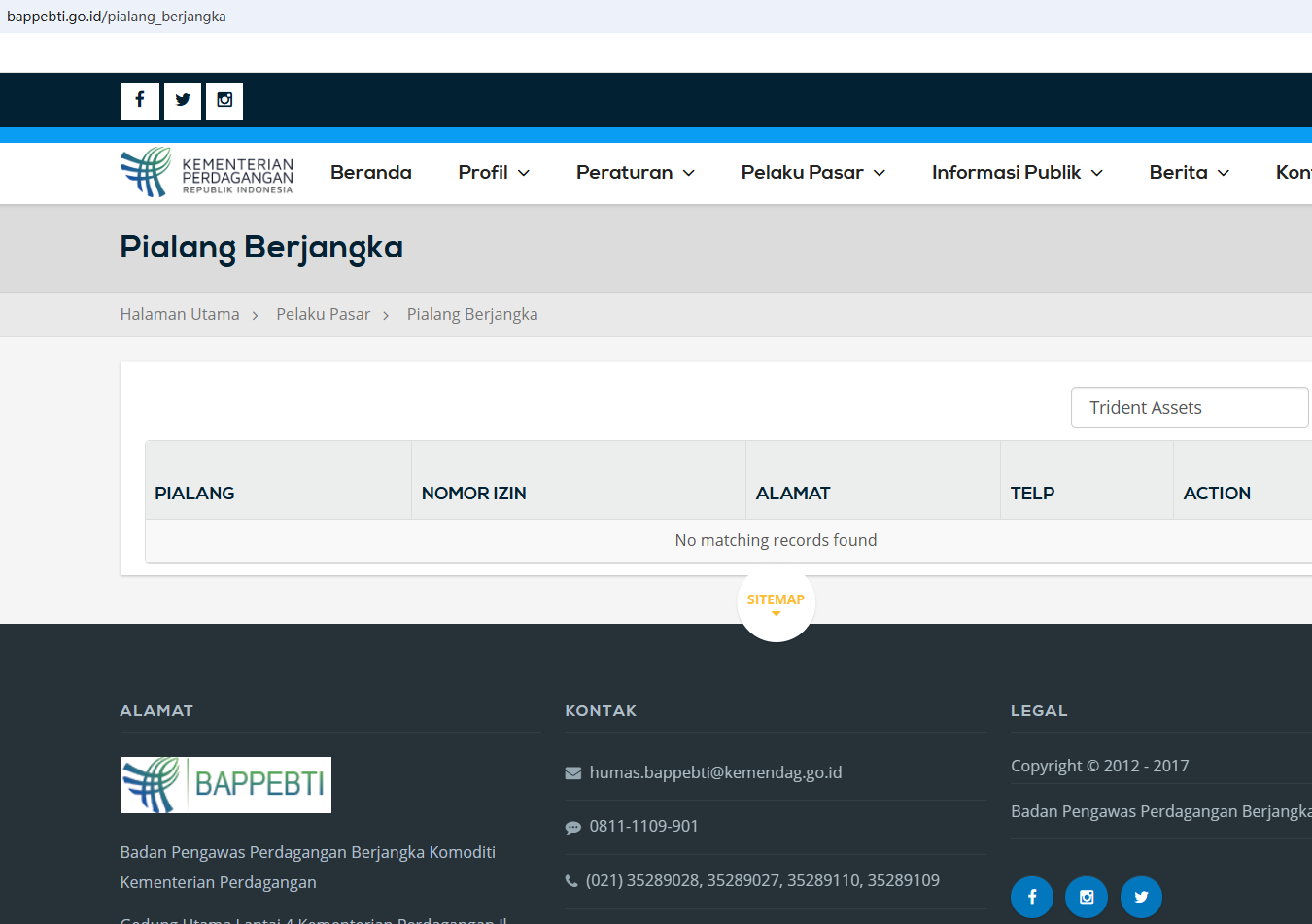Viewport: 1312px width, 924px height.
Task: Click the (021) 35289028 phone numbers line
Action: pyautogui.click(x=763, y=880)
